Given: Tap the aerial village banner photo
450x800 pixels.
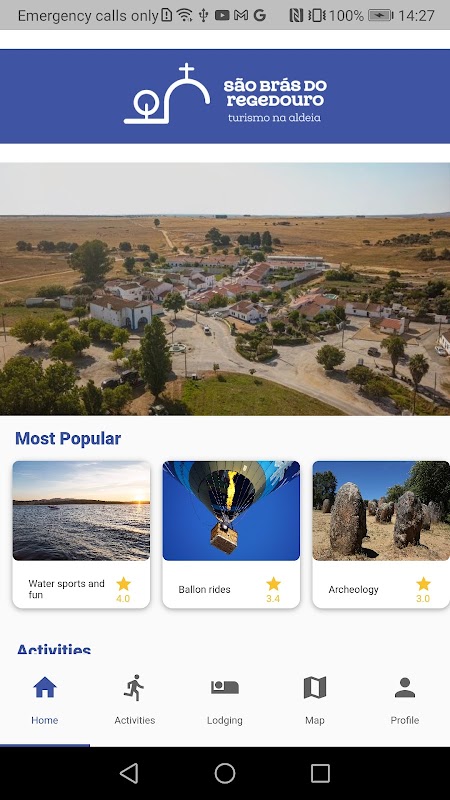Looking at the screenshot, I should (225, 289).
